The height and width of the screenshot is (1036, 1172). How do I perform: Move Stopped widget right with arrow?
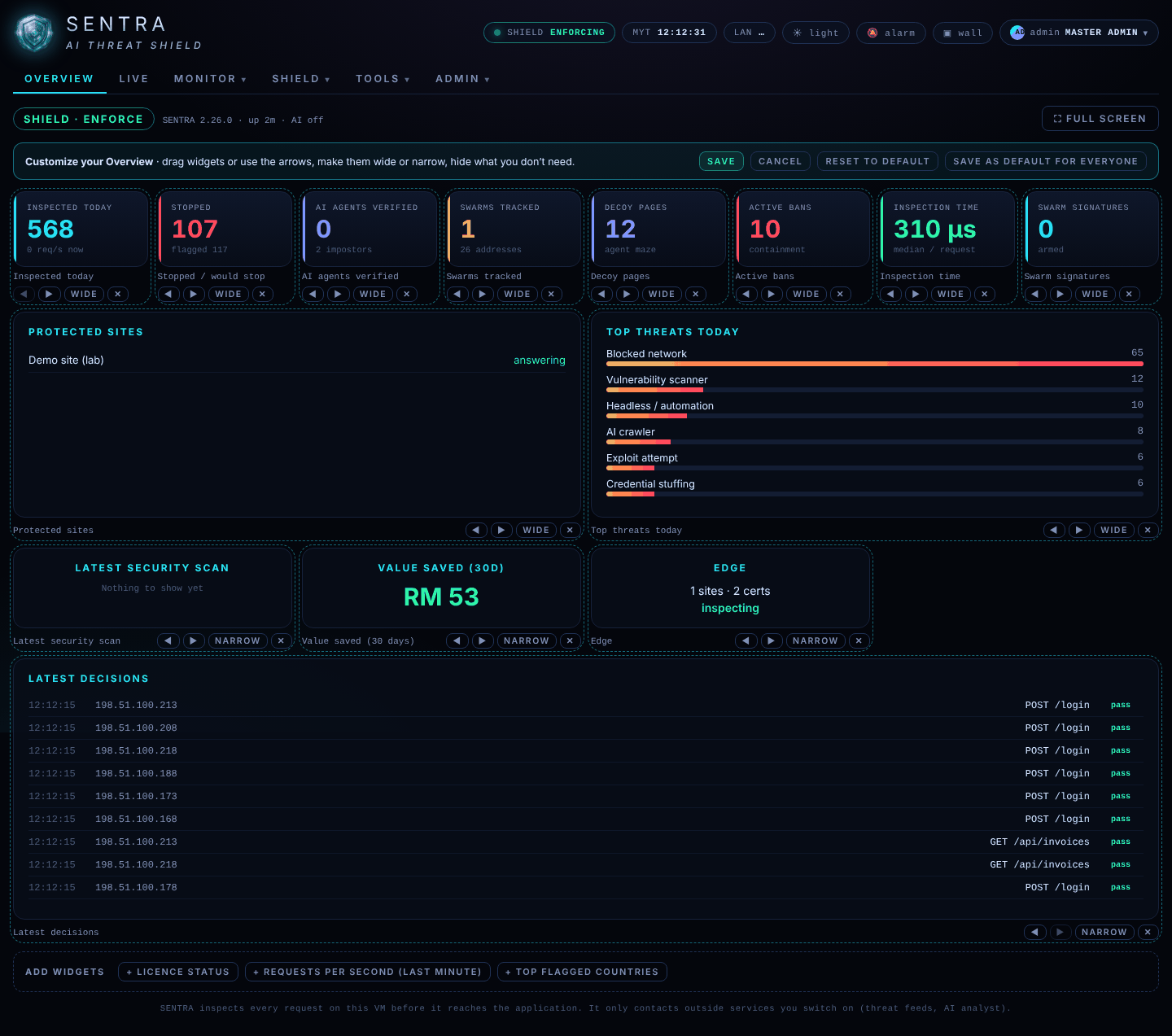pos(194,294)
